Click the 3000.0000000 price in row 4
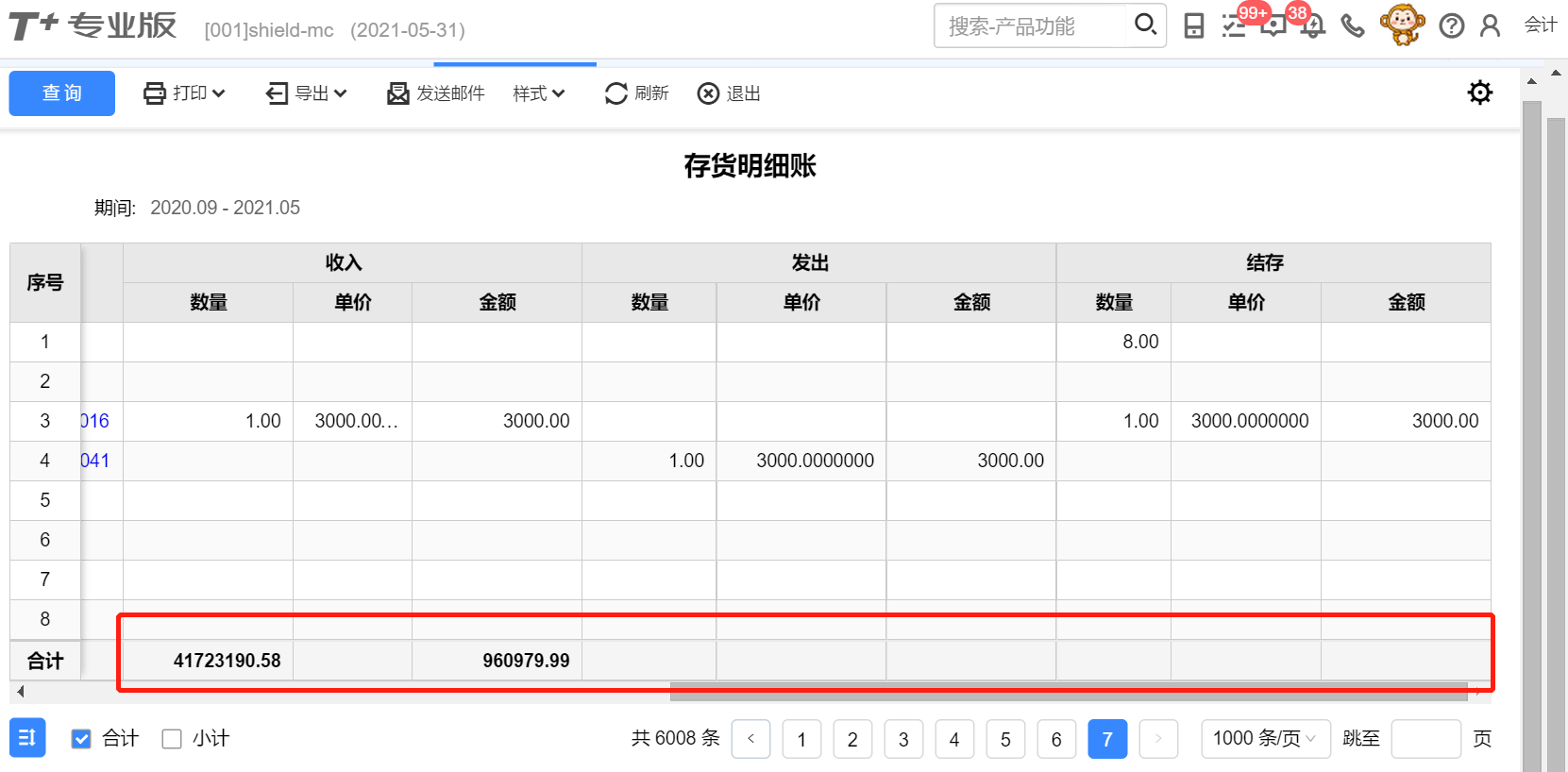 (815, 461)
